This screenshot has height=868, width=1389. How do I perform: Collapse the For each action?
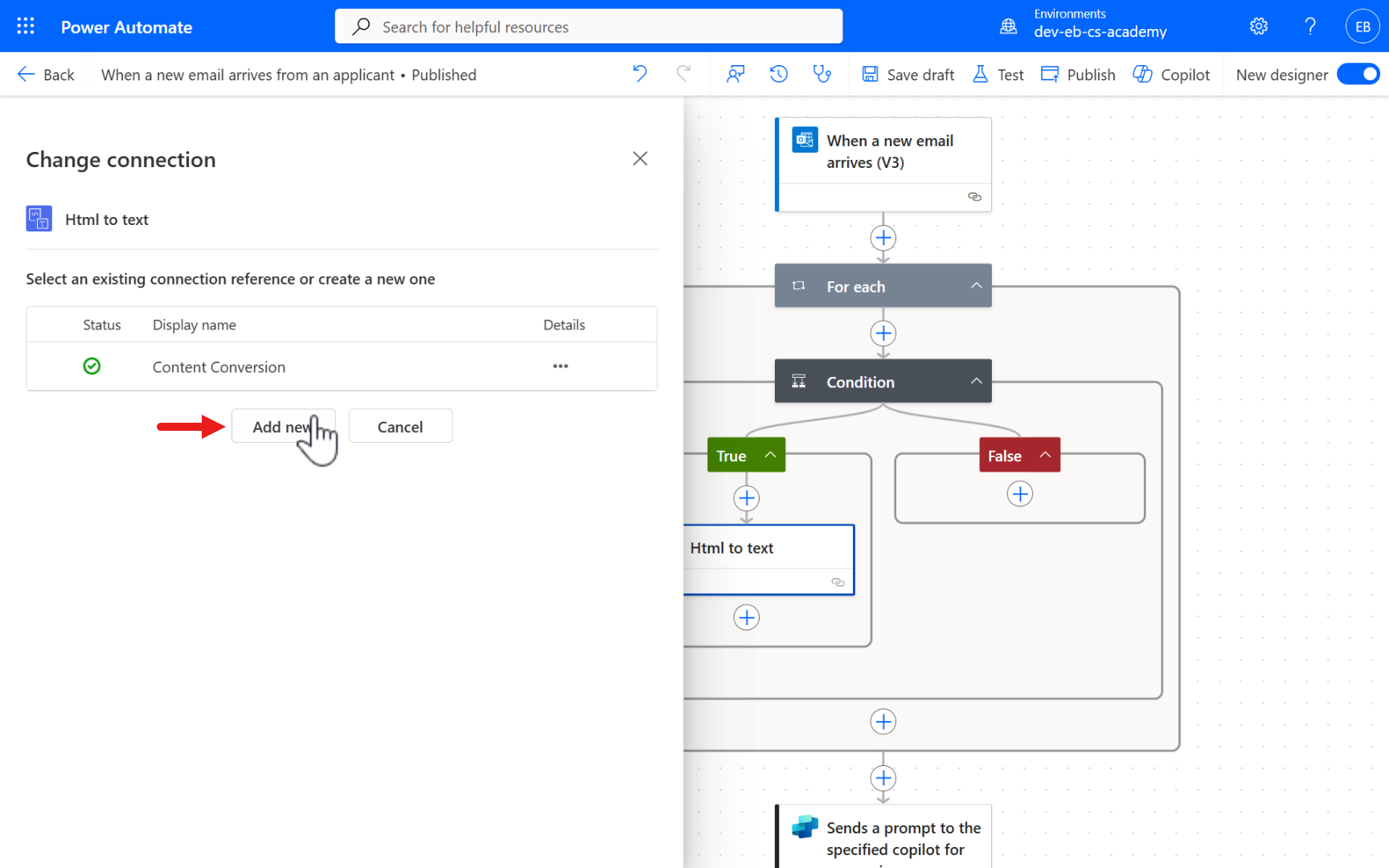(976, 286)
